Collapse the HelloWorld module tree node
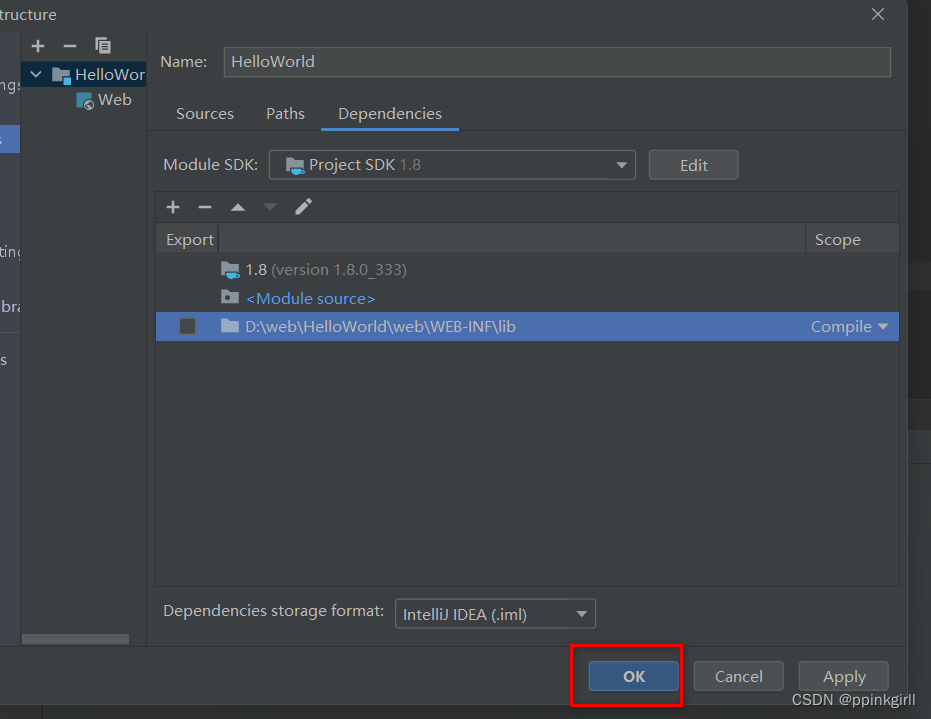 click(36, 74)
